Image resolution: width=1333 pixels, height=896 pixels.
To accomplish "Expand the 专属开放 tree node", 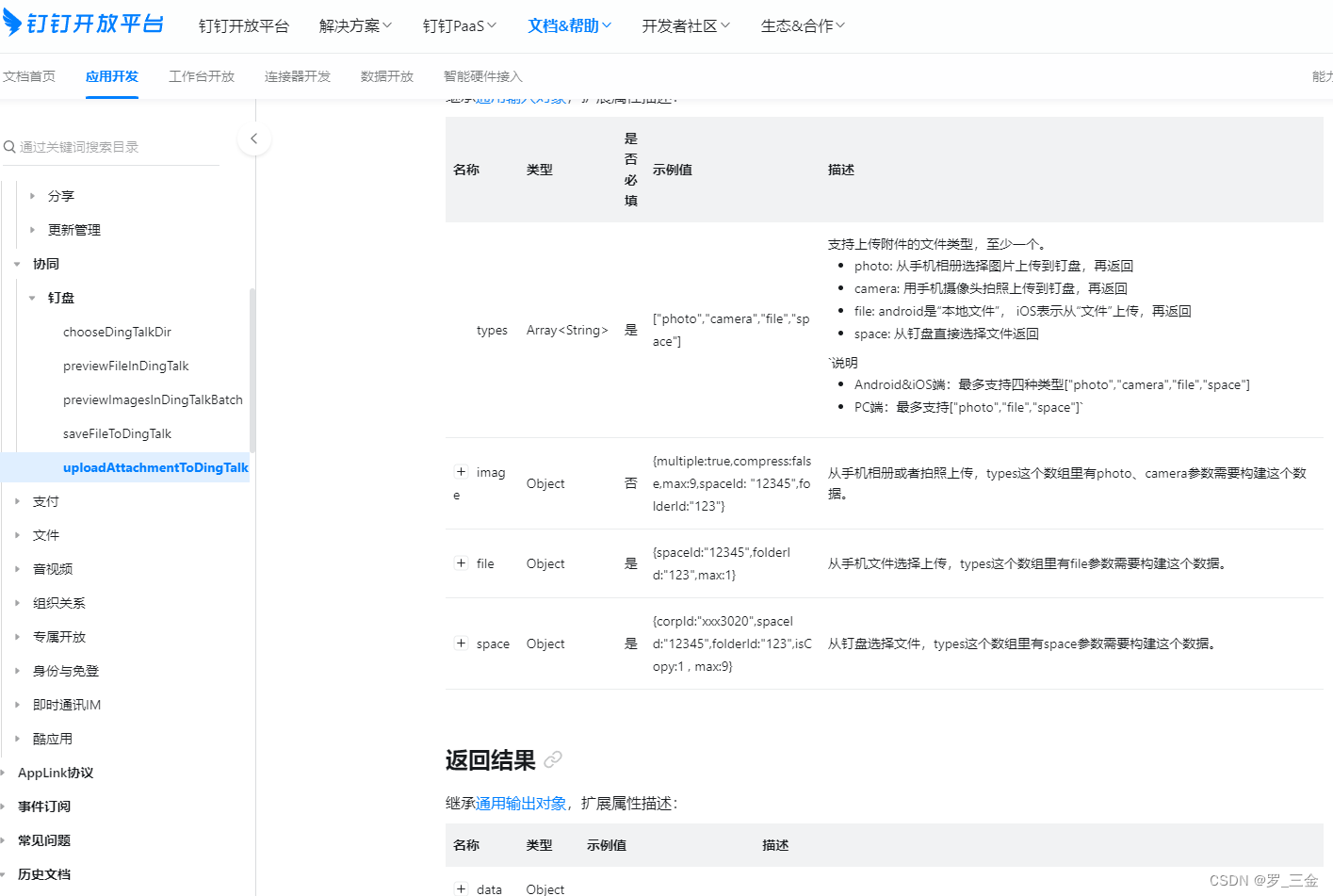I will tap(17, 637).
